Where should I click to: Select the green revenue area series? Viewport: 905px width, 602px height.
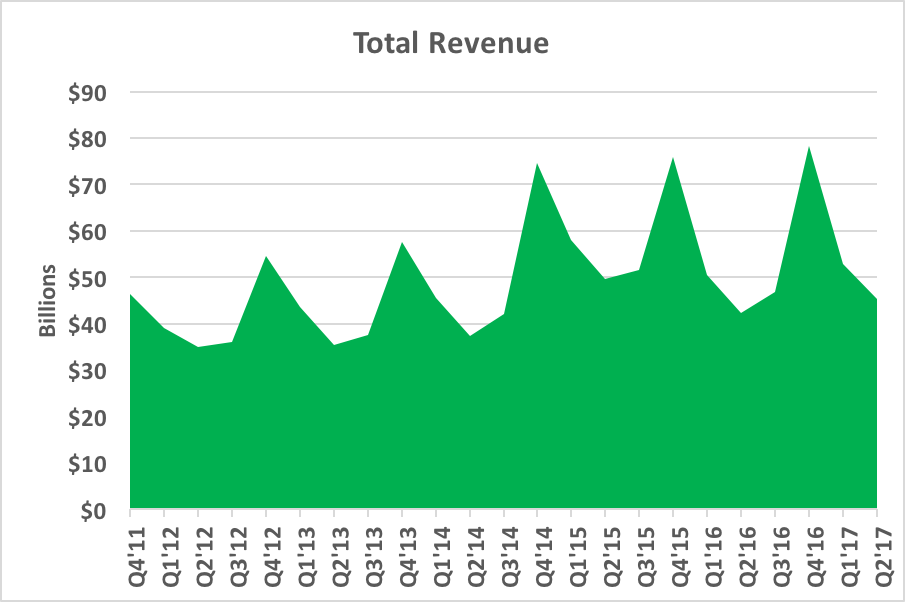click(x=500, y=420)
